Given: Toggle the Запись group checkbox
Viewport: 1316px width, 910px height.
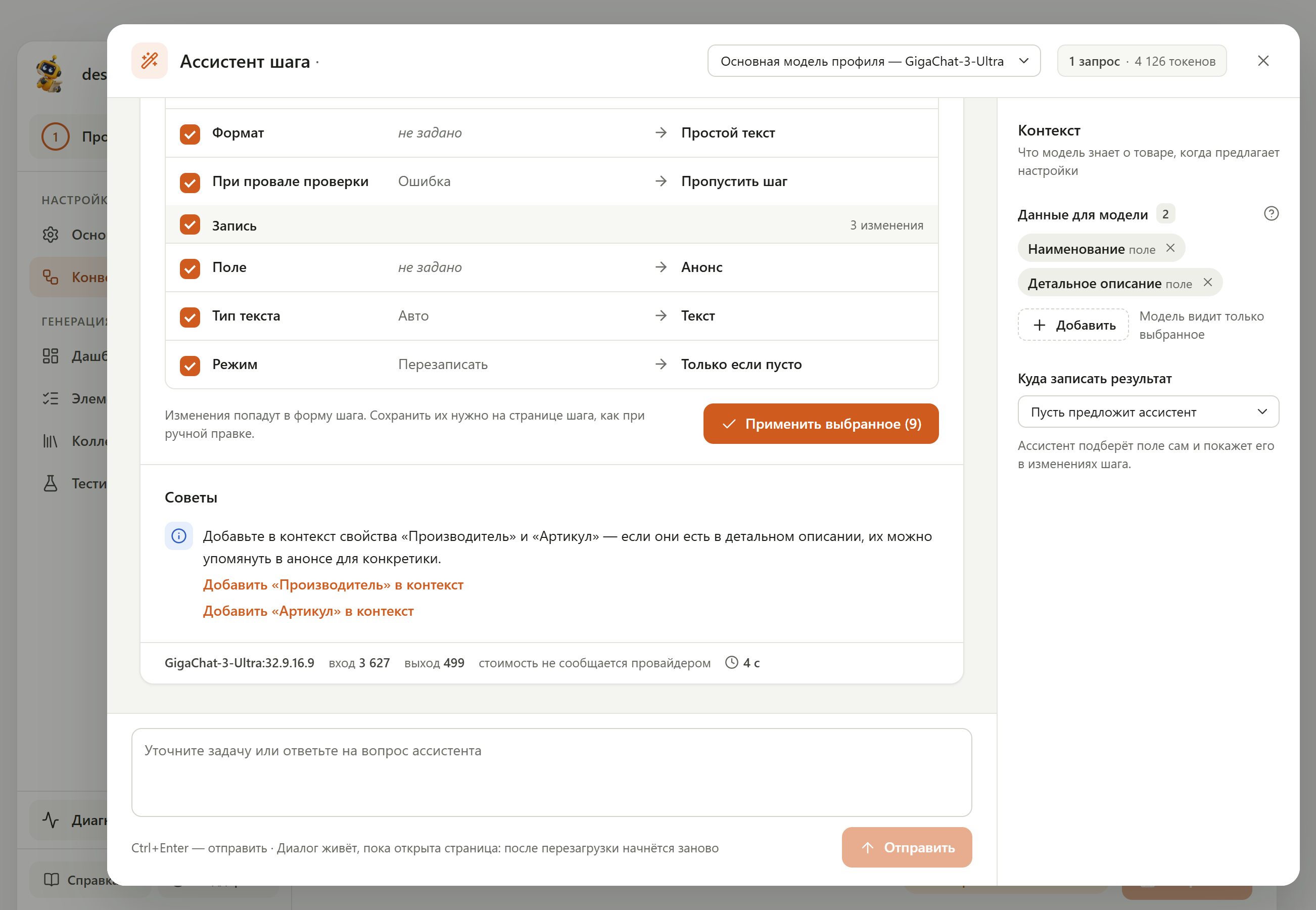Looking at the screenshot, I should click(190, 224).
